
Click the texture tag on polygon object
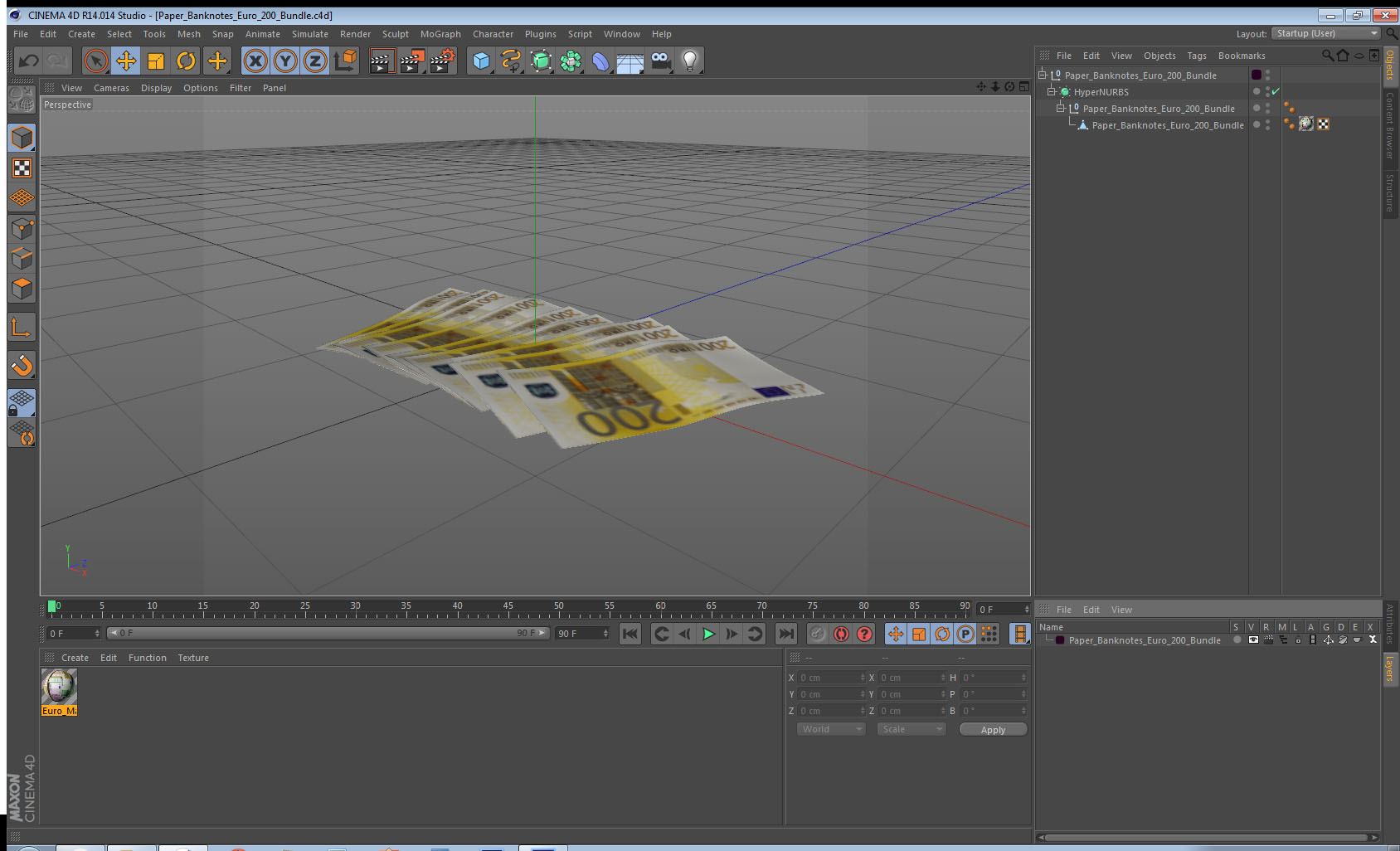(1306, 124)
